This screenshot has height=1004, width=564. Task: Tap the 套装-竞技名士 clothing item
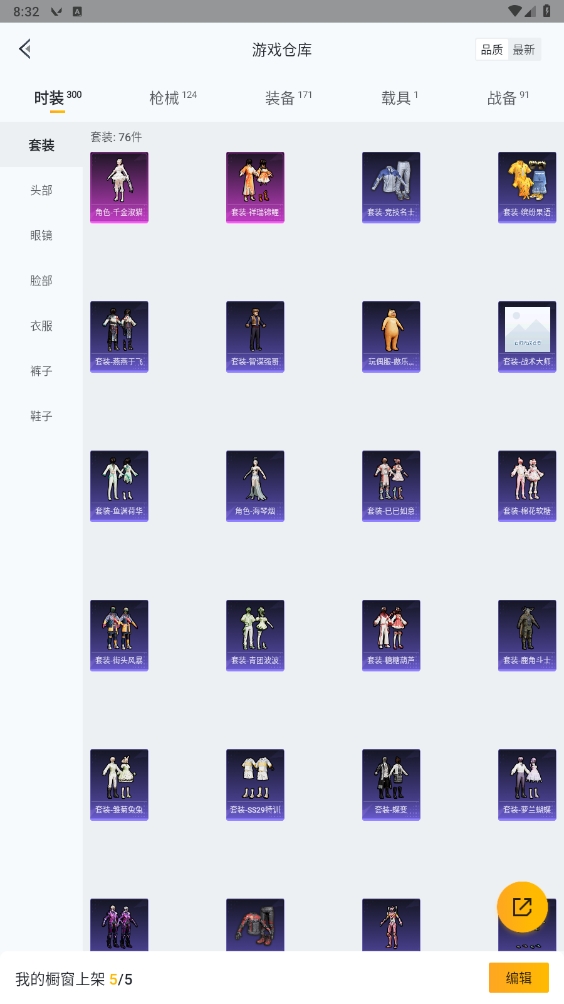click(391, 187)
